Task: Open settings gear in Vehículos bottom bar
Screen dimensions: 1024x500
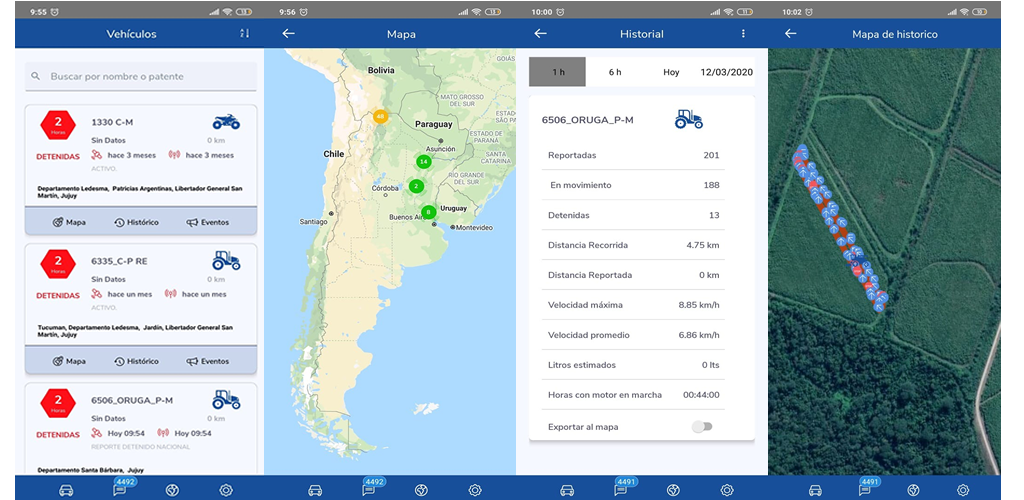Action: click(x=226, y=490)
